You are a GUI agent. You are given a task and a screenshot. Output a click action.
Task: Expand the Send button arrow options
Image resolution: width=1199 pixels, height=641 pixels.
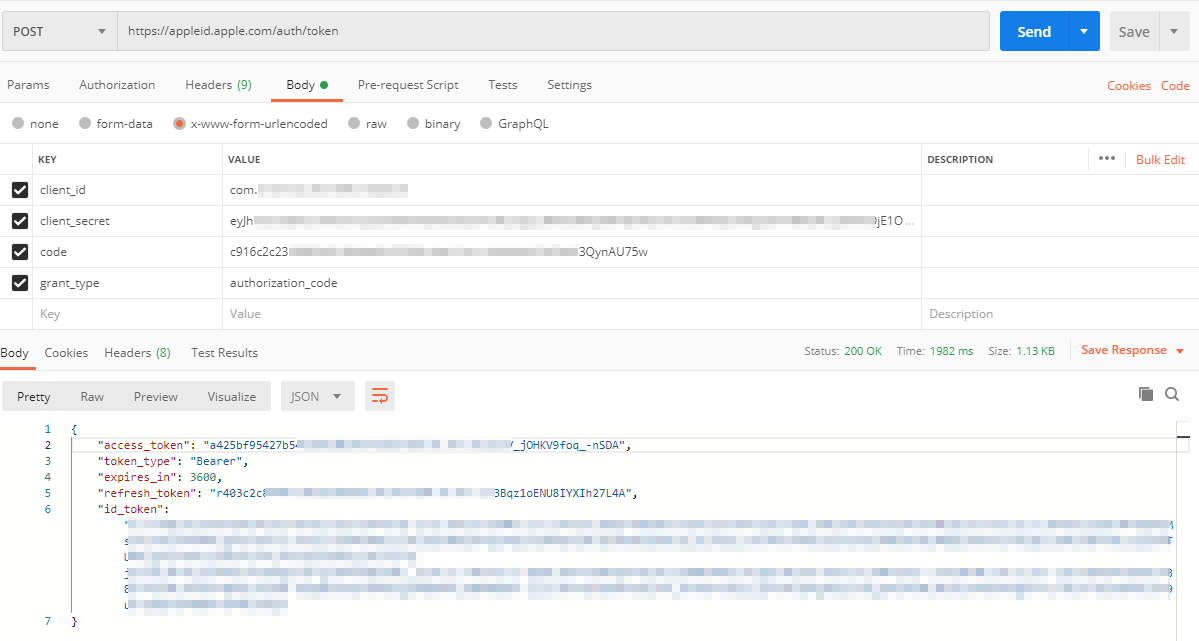pyautogui.click(x=1084, y=31)
